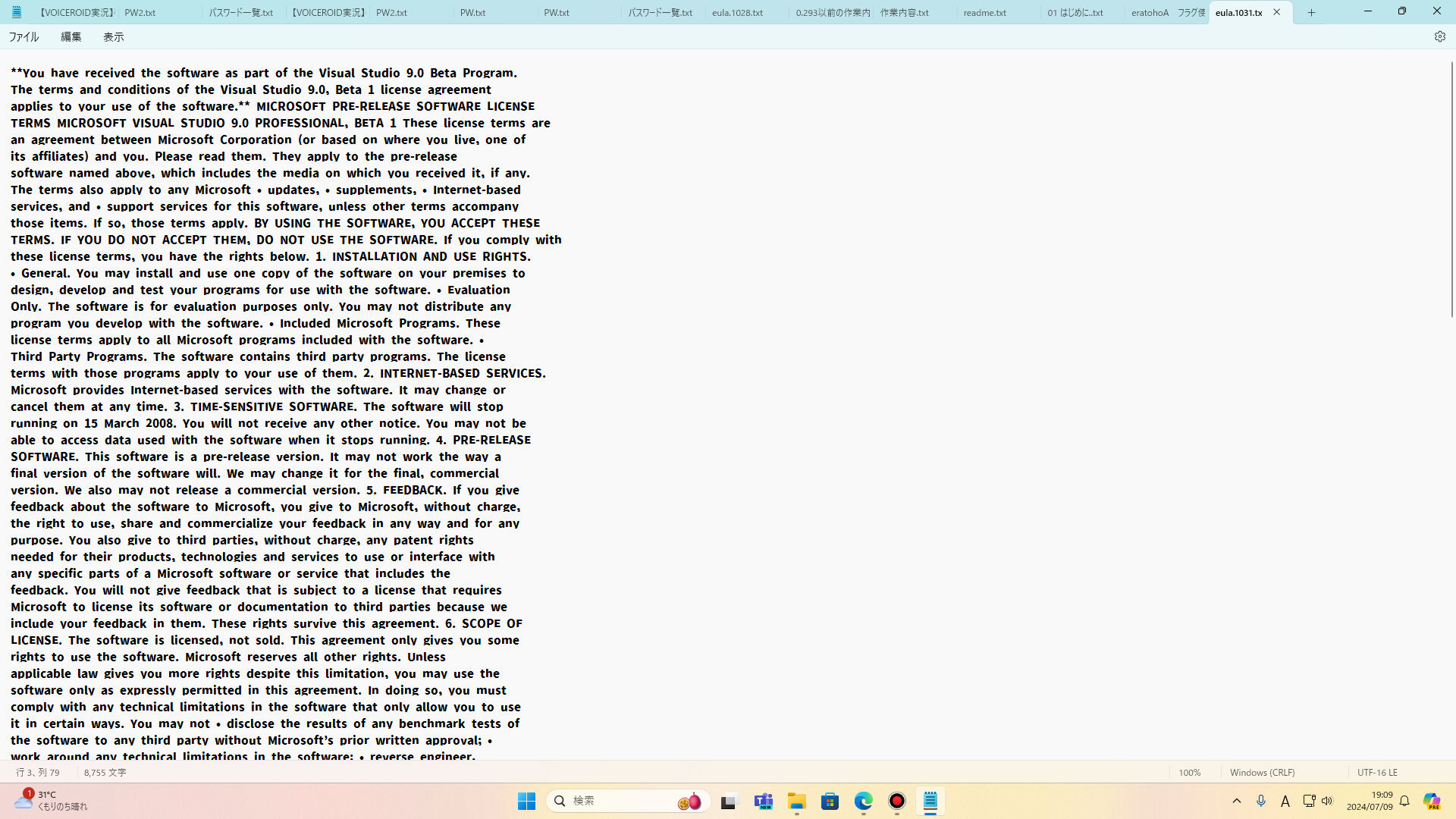Viewport: 1456px width, 819px height.
Task: Click the taskbar search box
Action: tap(614, 801)
